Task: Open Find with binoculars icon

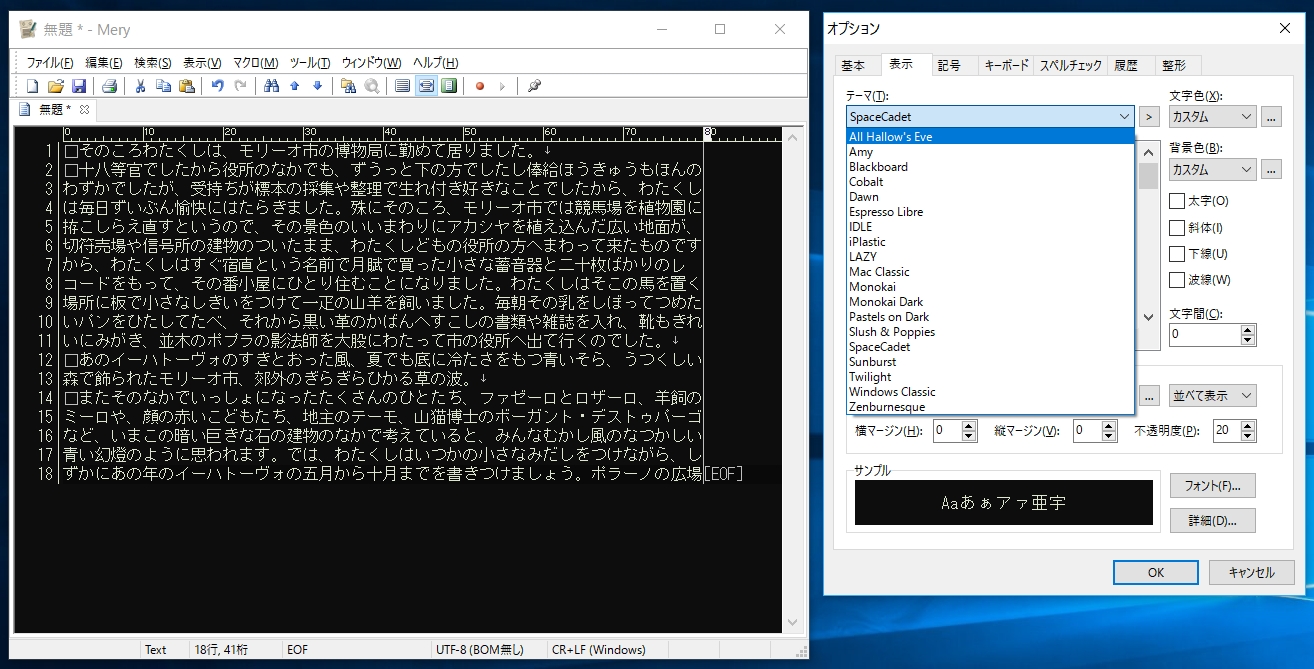Action: tap(272, 86)
